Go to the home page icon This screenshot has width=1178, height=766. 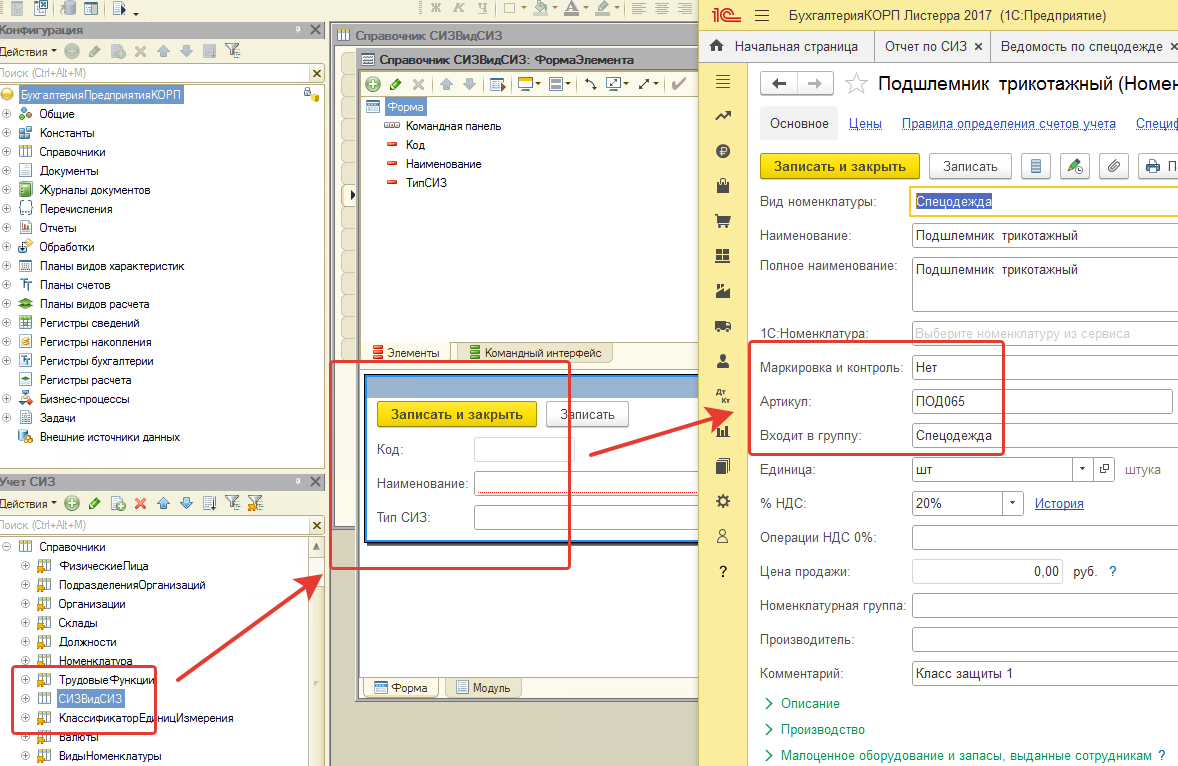click(x=717, y=46)
